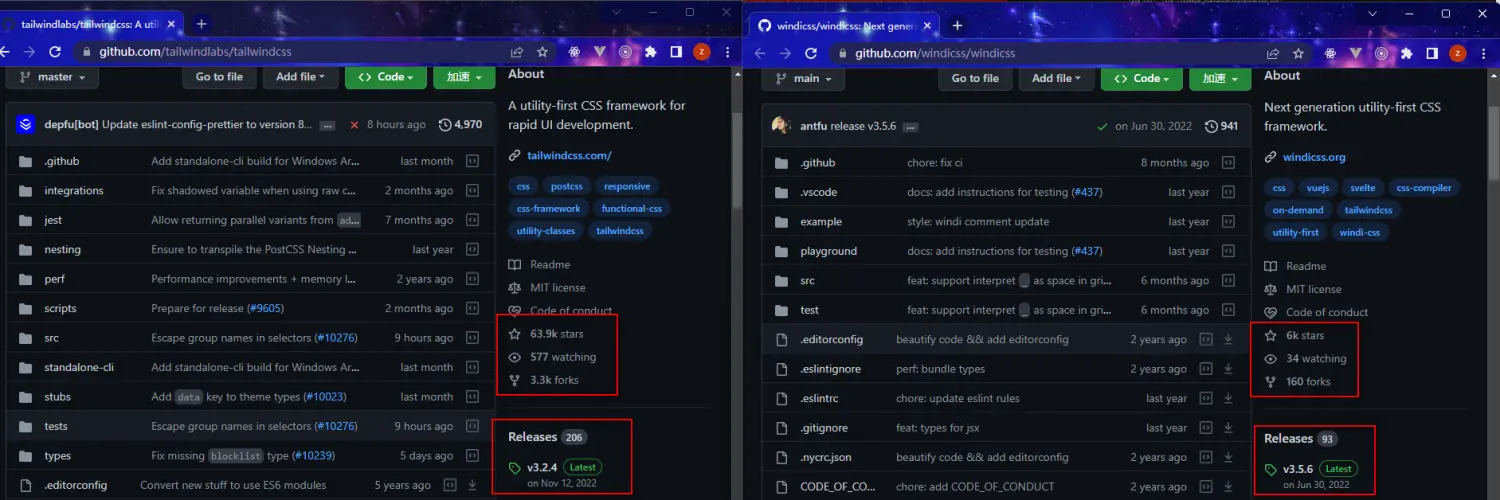Click css-framework topic tag in tailwindcss
Viewport: 1500px width, 500px height.
tap(549, 209)
